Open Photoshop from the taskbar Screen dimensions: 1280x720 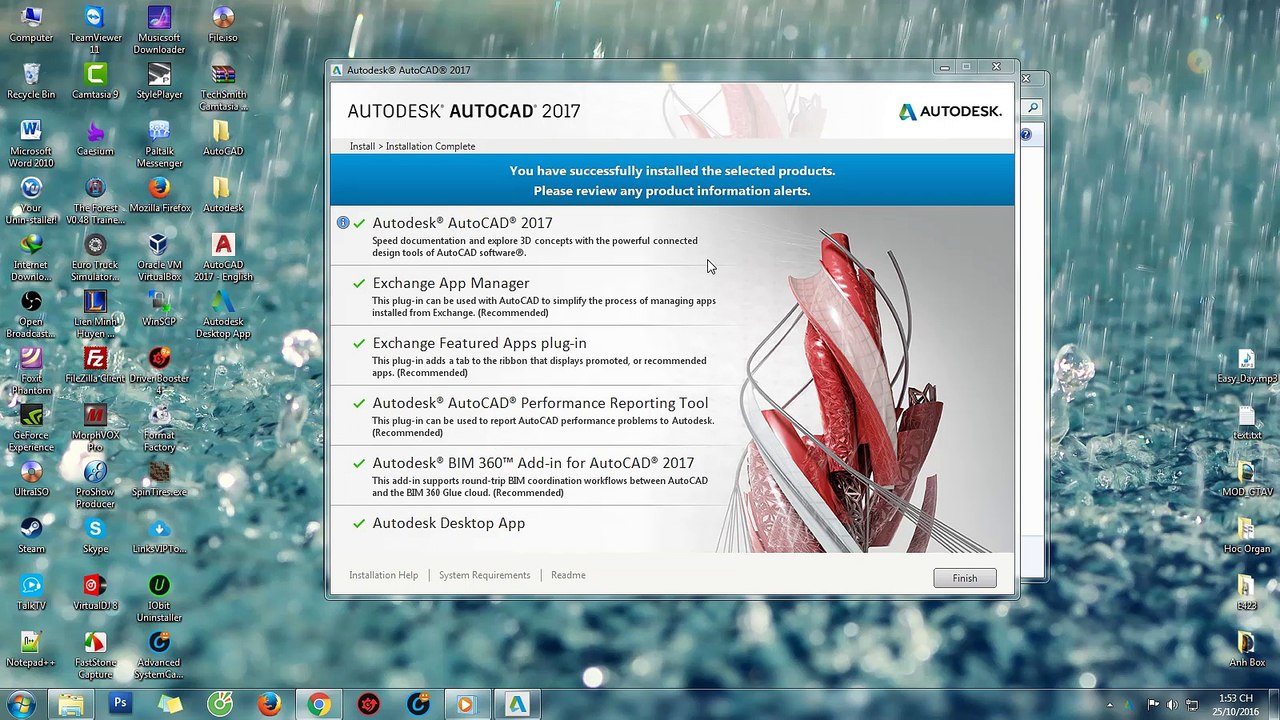(x=120, y=704)
